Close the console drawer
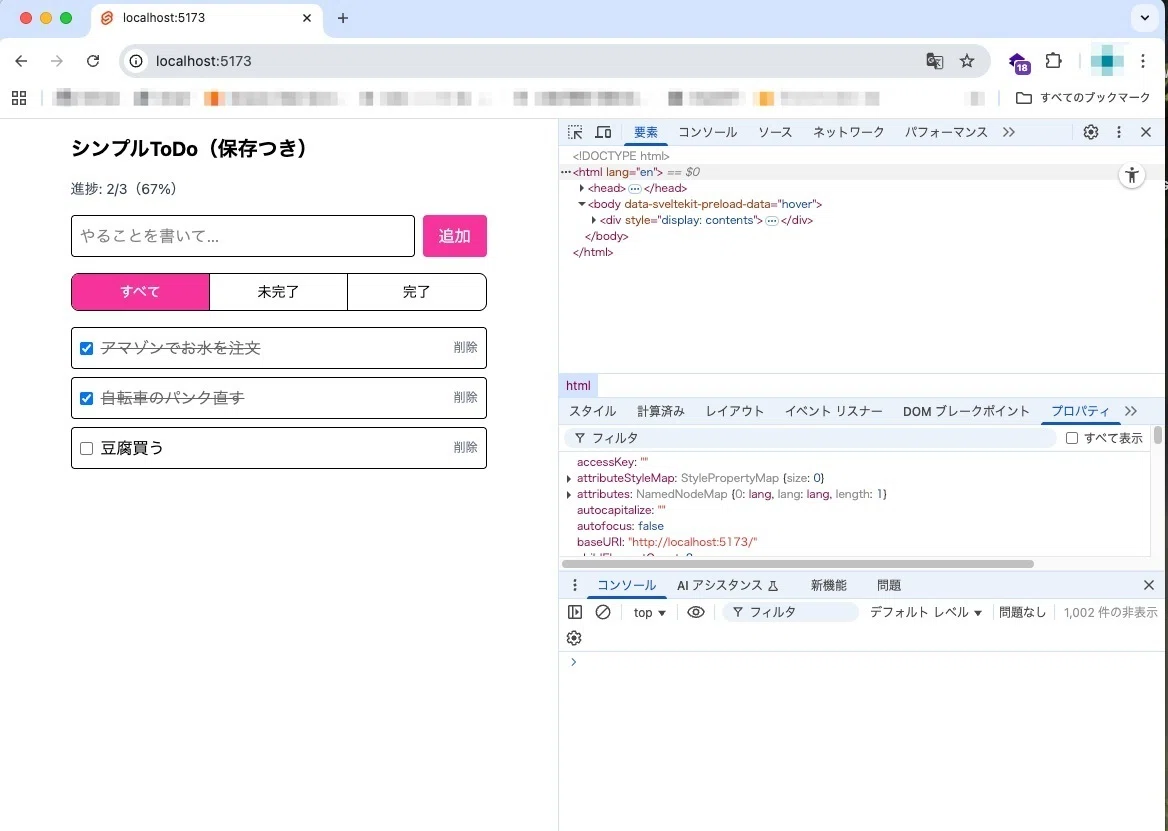Viewport: 1168px width, 831px height. (x=1149, y=585)
